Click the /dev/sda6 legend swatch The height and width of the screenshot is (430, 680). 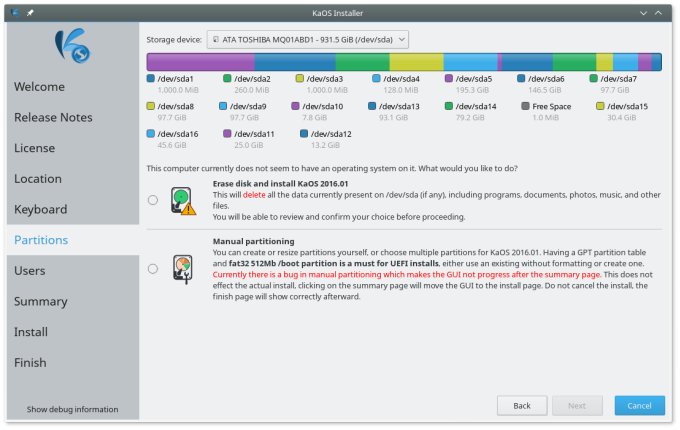pyautogui.click(x=521, y=78)
